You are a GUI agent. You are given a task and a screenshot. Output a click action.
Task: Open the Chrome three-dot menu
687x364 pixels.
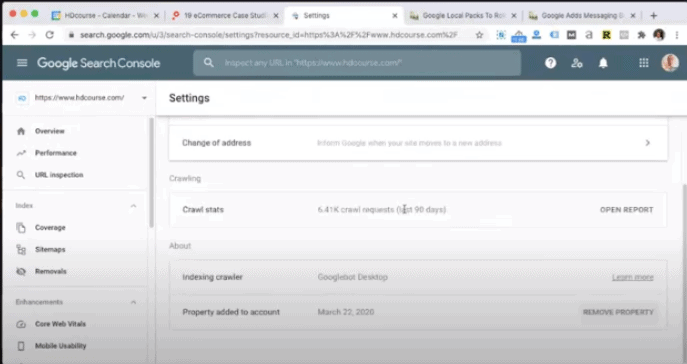[x=677, y=35]
